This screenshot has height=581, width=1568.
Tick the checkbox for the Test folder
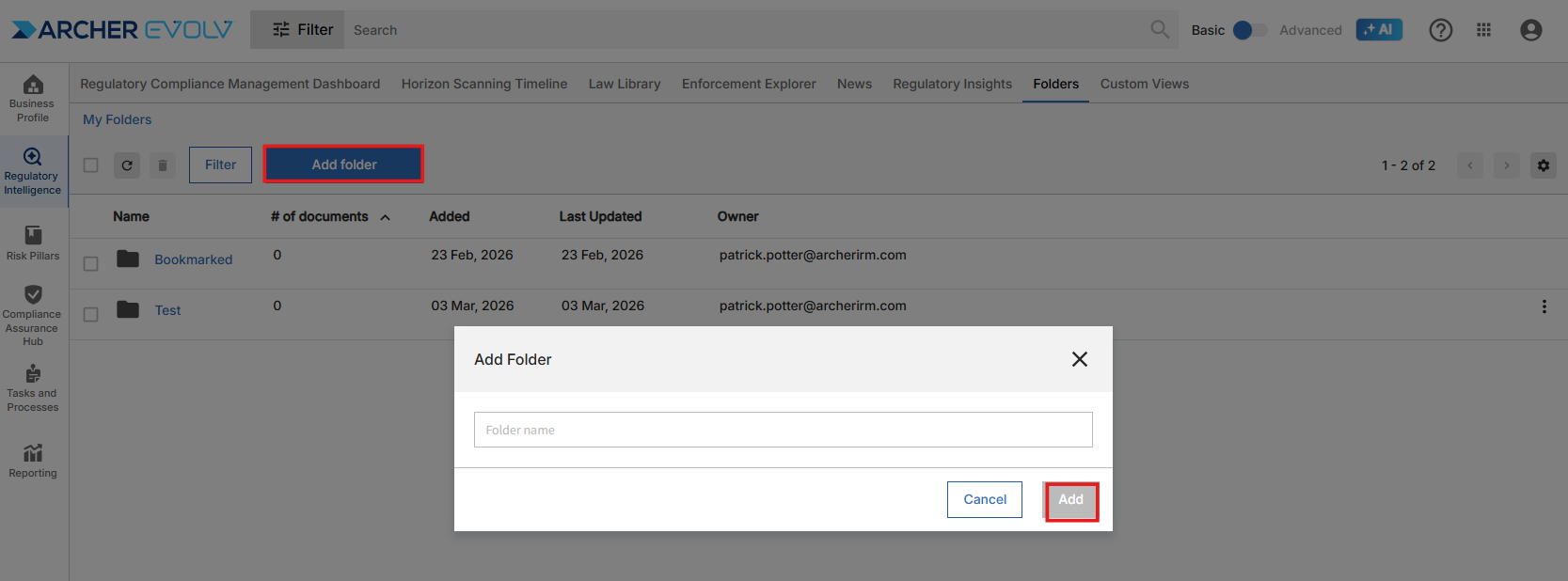tap(91, 315)
